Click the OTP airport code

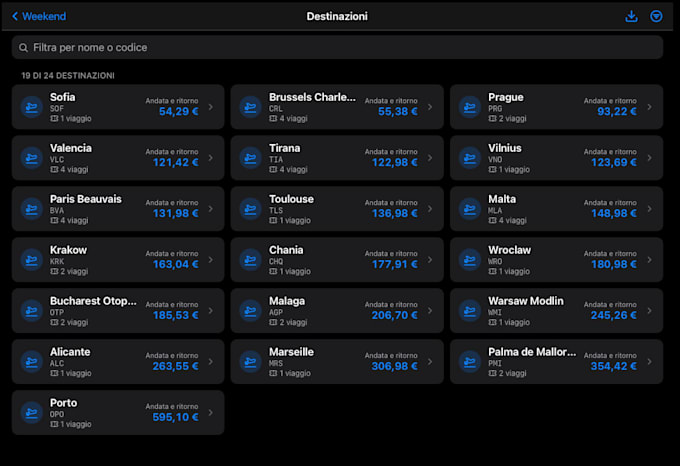(57, 313)
